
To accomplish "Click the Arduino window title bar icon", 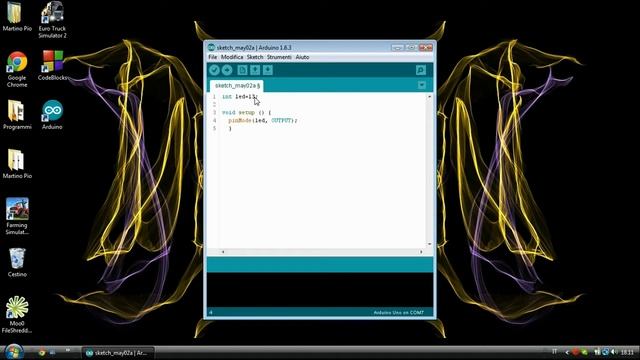I will [211, 47].
